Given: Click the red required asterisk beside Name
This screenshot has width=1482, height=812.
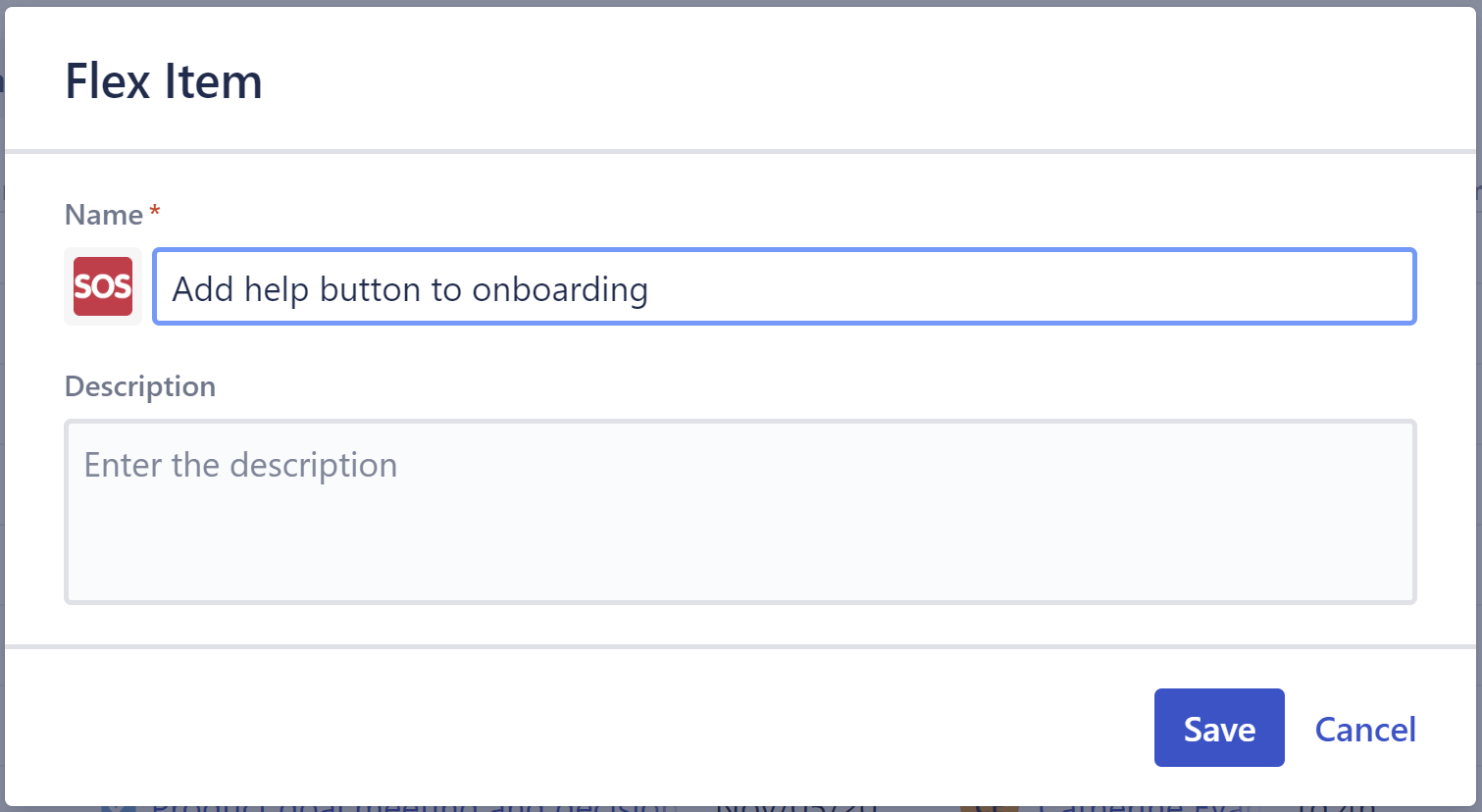Looking at the screenshot, I should 155,211.
